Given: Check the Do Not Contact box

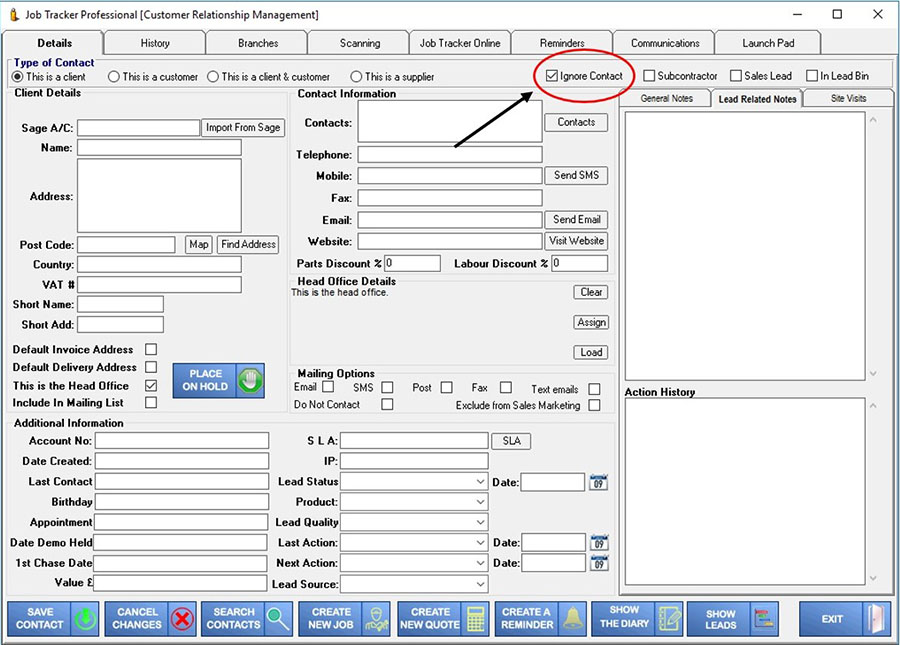Looking at the screenshot, I should [x=387, y=405].
